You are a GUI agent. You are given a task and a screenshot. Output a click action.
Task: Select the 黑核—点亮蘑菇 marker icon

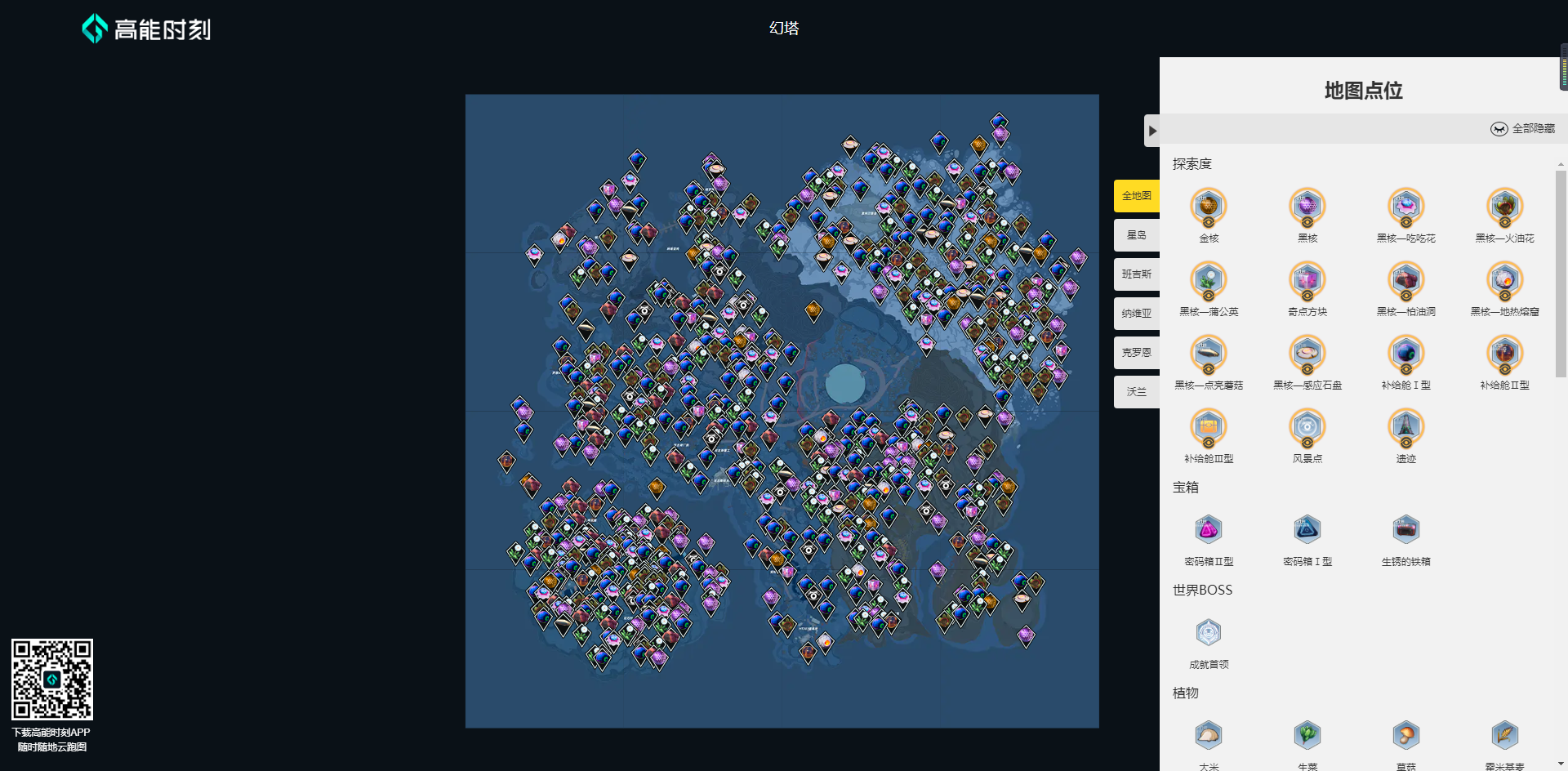1209,354
